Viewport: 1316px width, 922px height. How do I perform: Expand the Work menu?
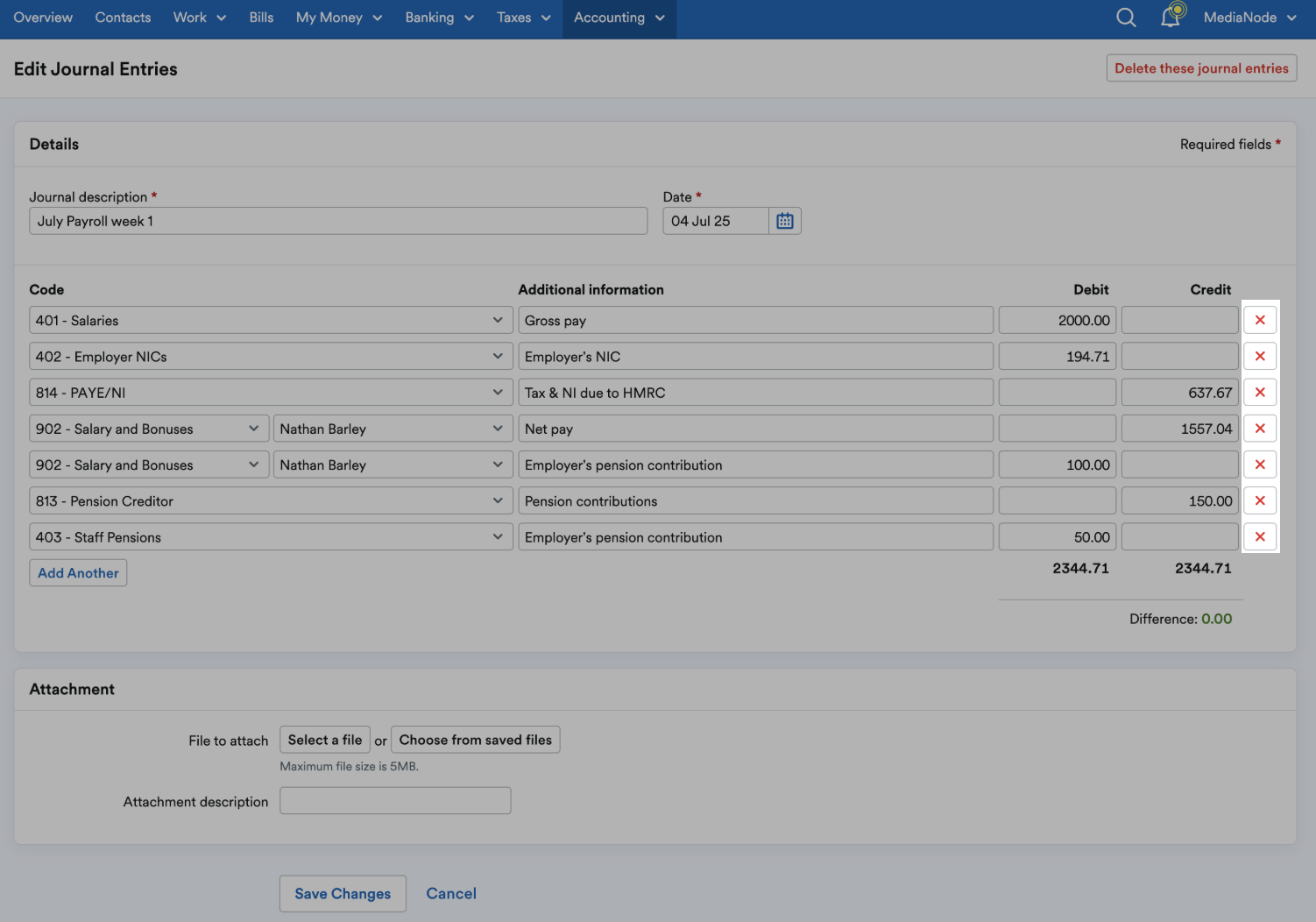pyautogui.click(x=200, y=18)
